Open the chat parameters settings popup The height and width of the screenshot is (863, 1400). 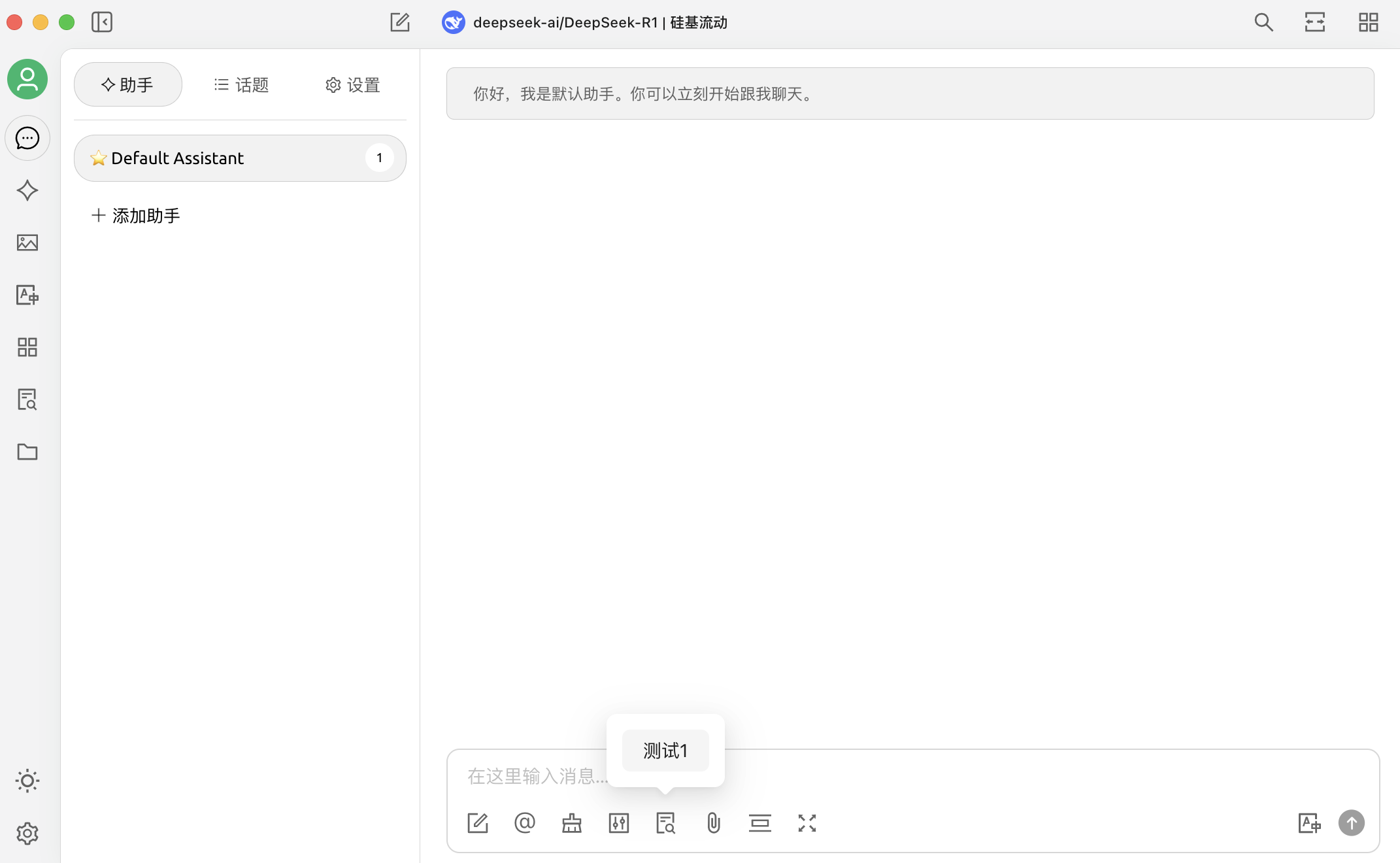(618, 823)
